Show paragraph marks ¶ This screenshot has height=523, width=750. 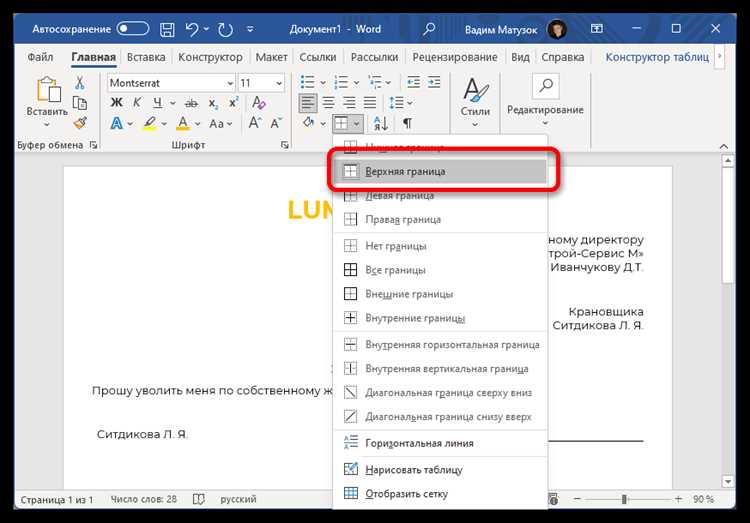(407, 123)
